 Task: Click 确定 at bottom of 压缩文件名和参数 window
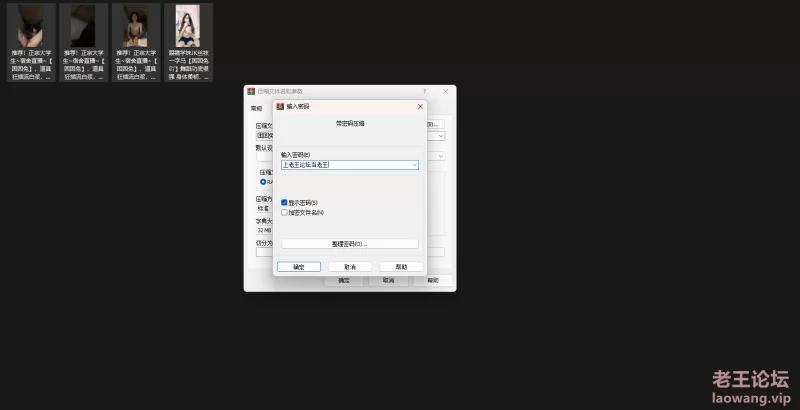click(x=344, y=280)
